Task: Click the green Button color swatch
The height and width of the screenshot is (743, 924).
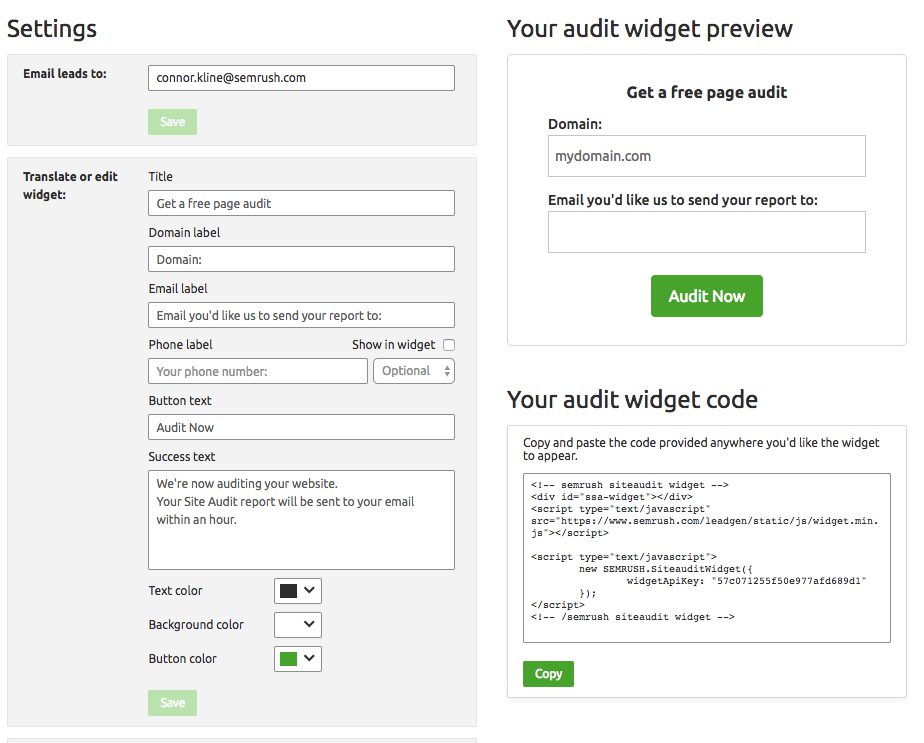Action: click(x=288, y=659)
